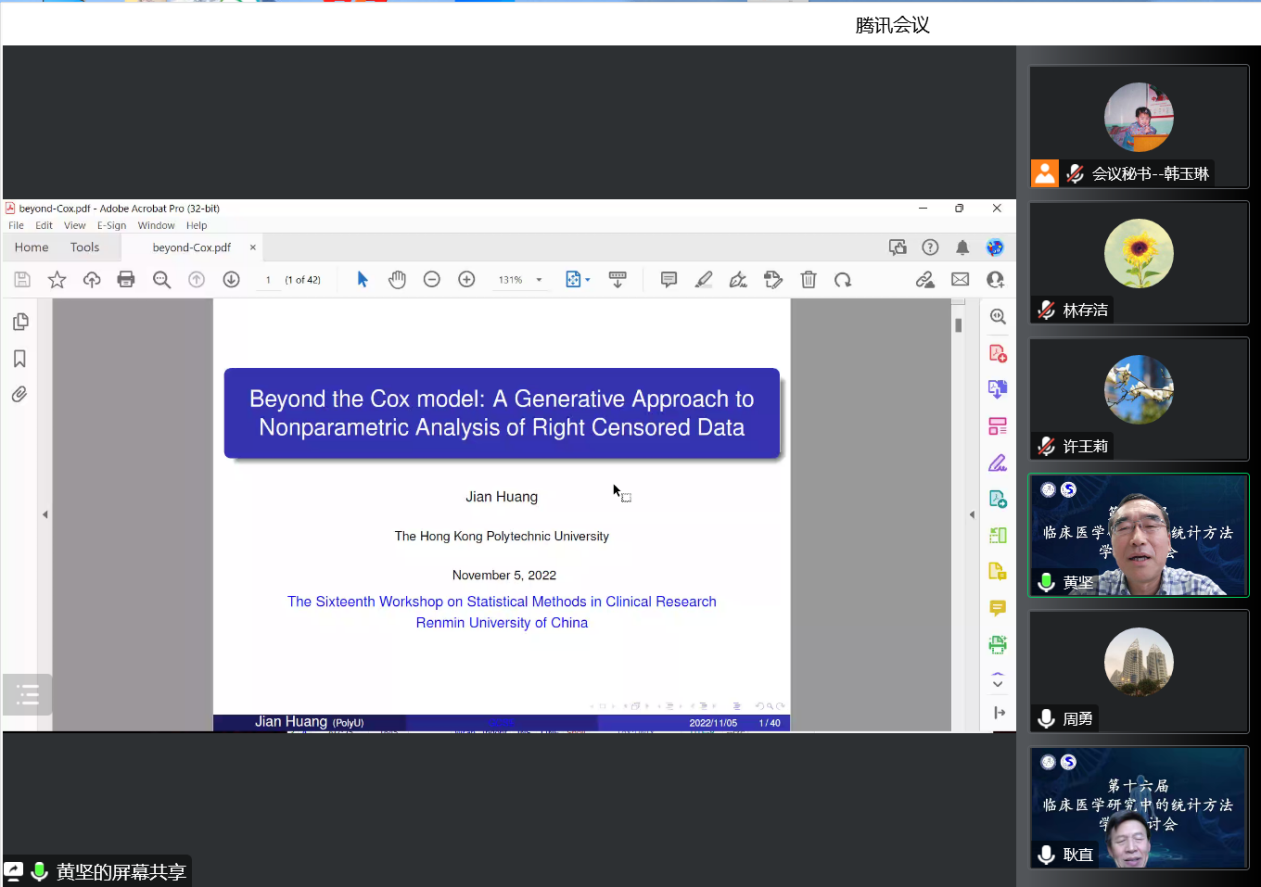This screenshot has width=1261, height=887.
Task: Collapse the right tools pane arrow
Action: [x=971, y=514]
